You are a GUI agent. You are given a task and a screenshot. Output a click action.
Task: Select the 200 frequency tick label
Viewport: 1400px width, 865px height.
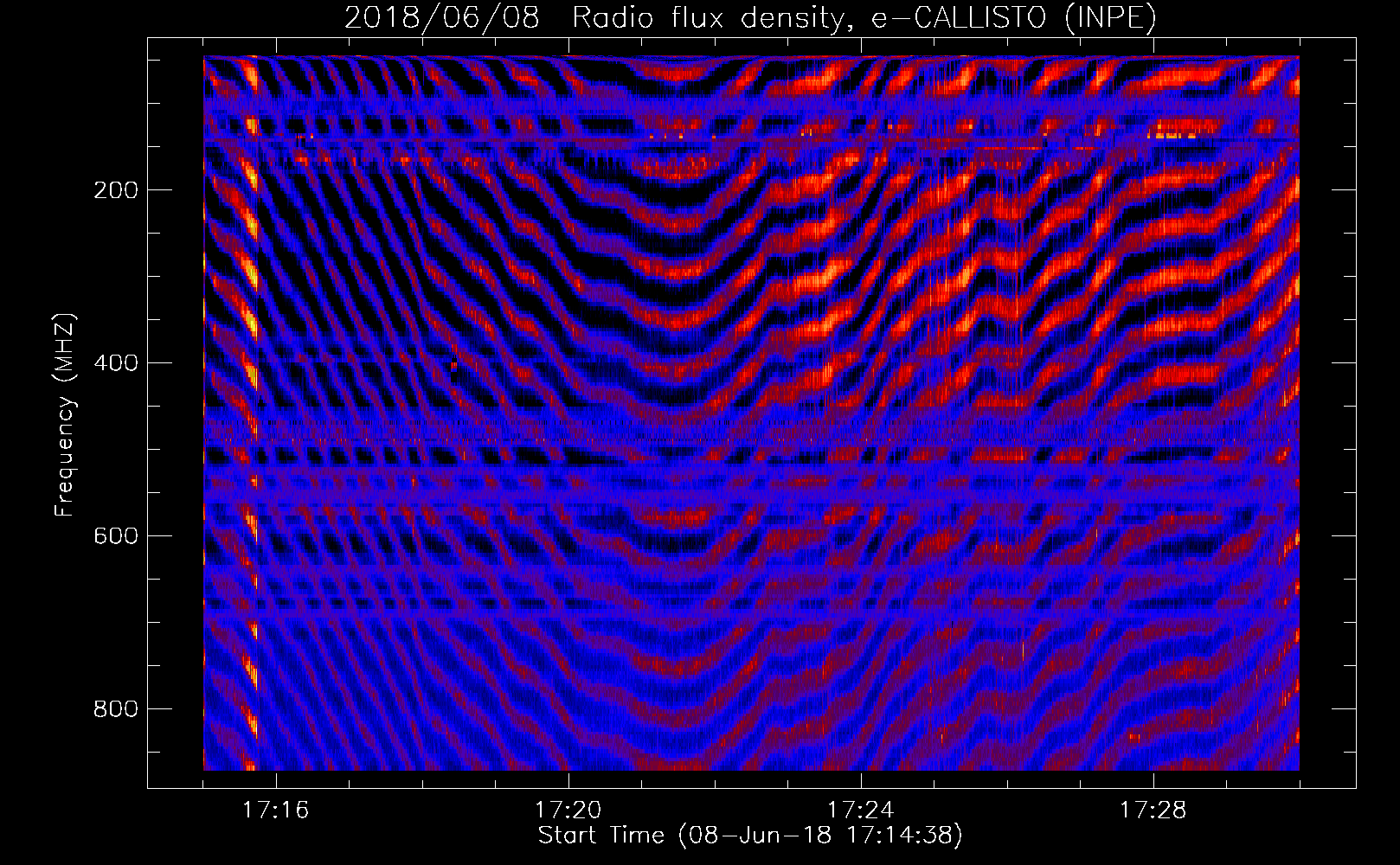[116, 189]
